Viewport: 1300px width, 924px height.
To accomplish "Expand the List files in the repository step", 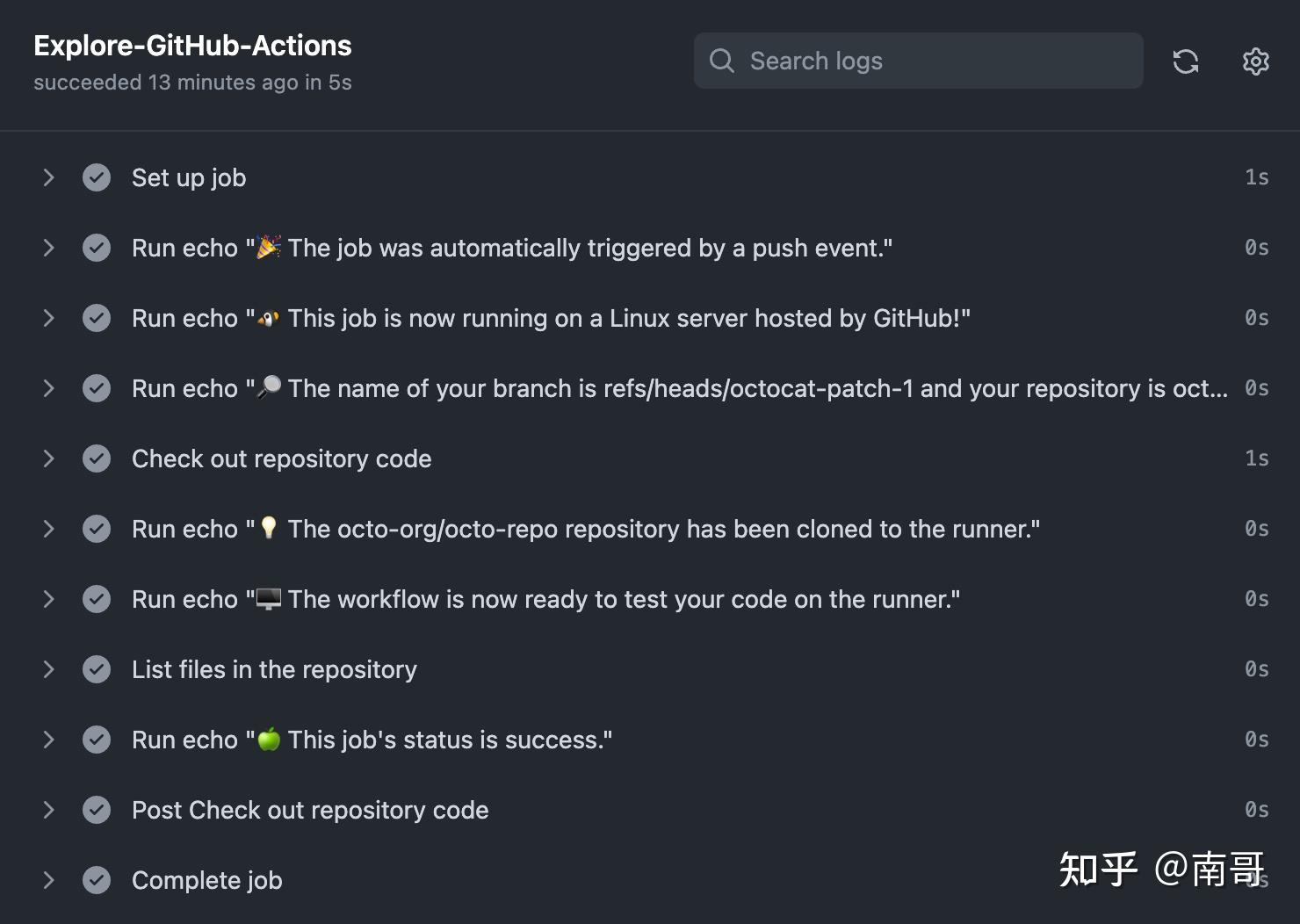I will pos(48,669).
